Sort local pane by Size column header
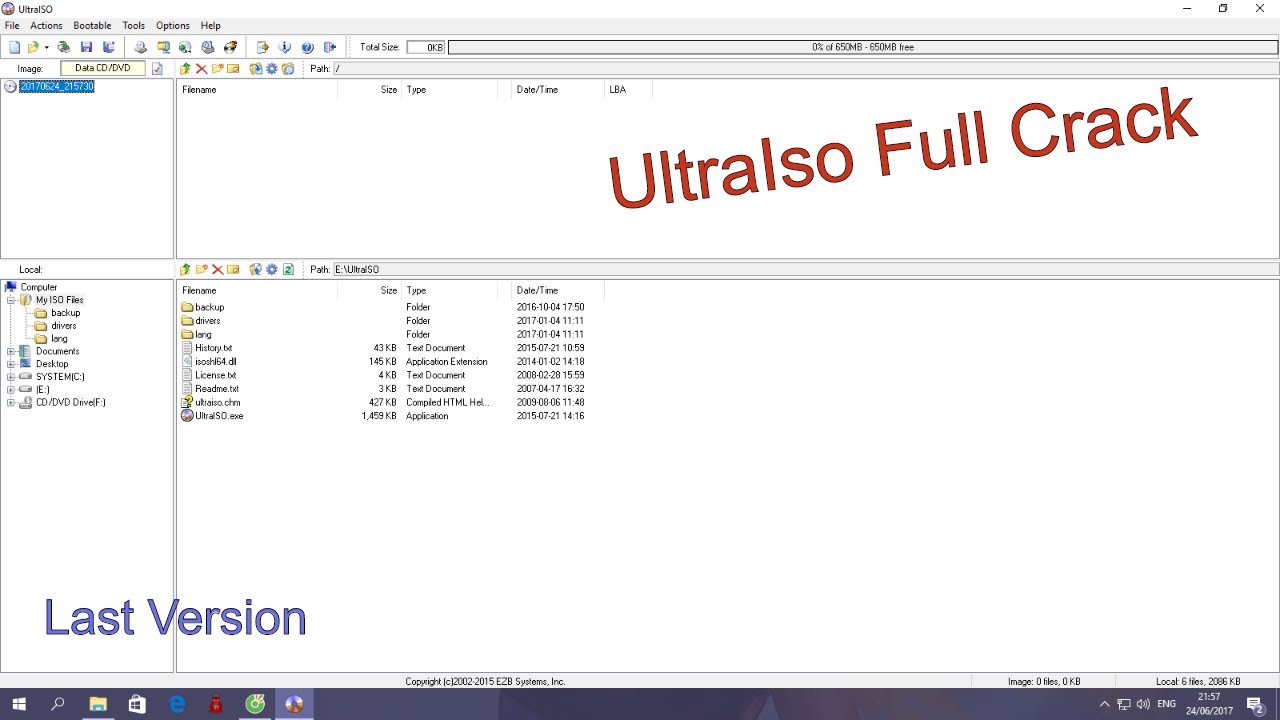1280x720 pixels. [388, 291]
